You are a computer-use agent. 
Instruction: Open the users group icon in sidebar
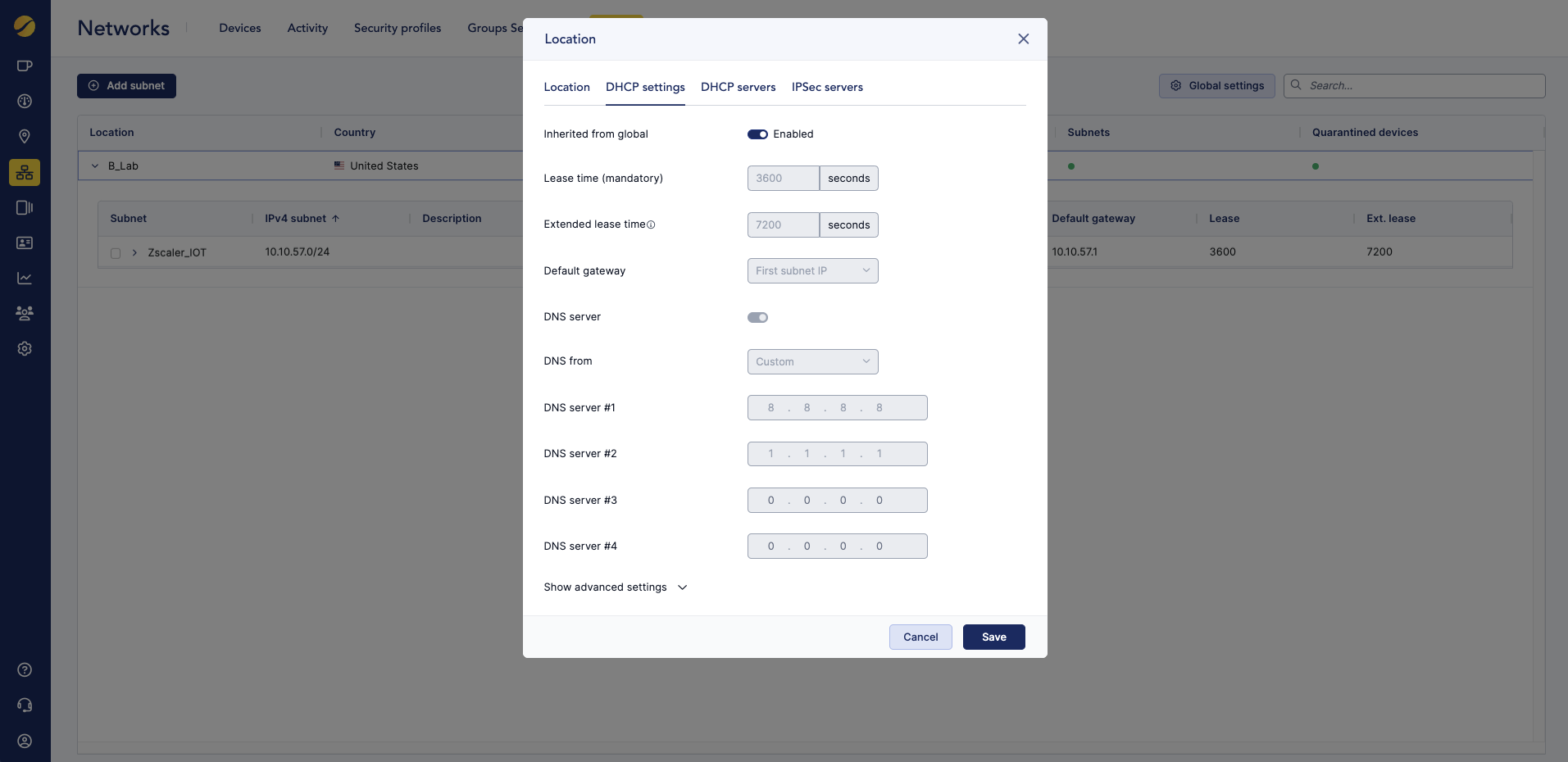tap(25, 313)
